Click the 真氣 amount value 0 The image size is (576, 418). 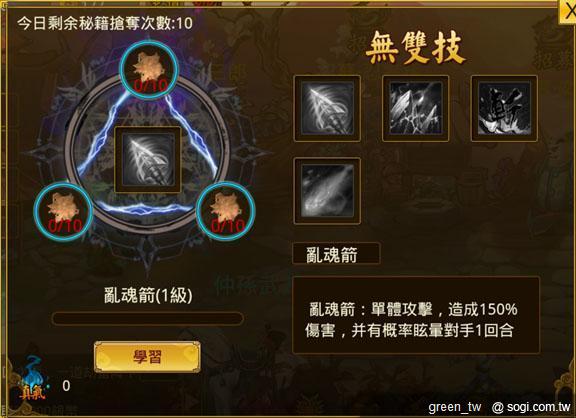(x=66, y=386)
